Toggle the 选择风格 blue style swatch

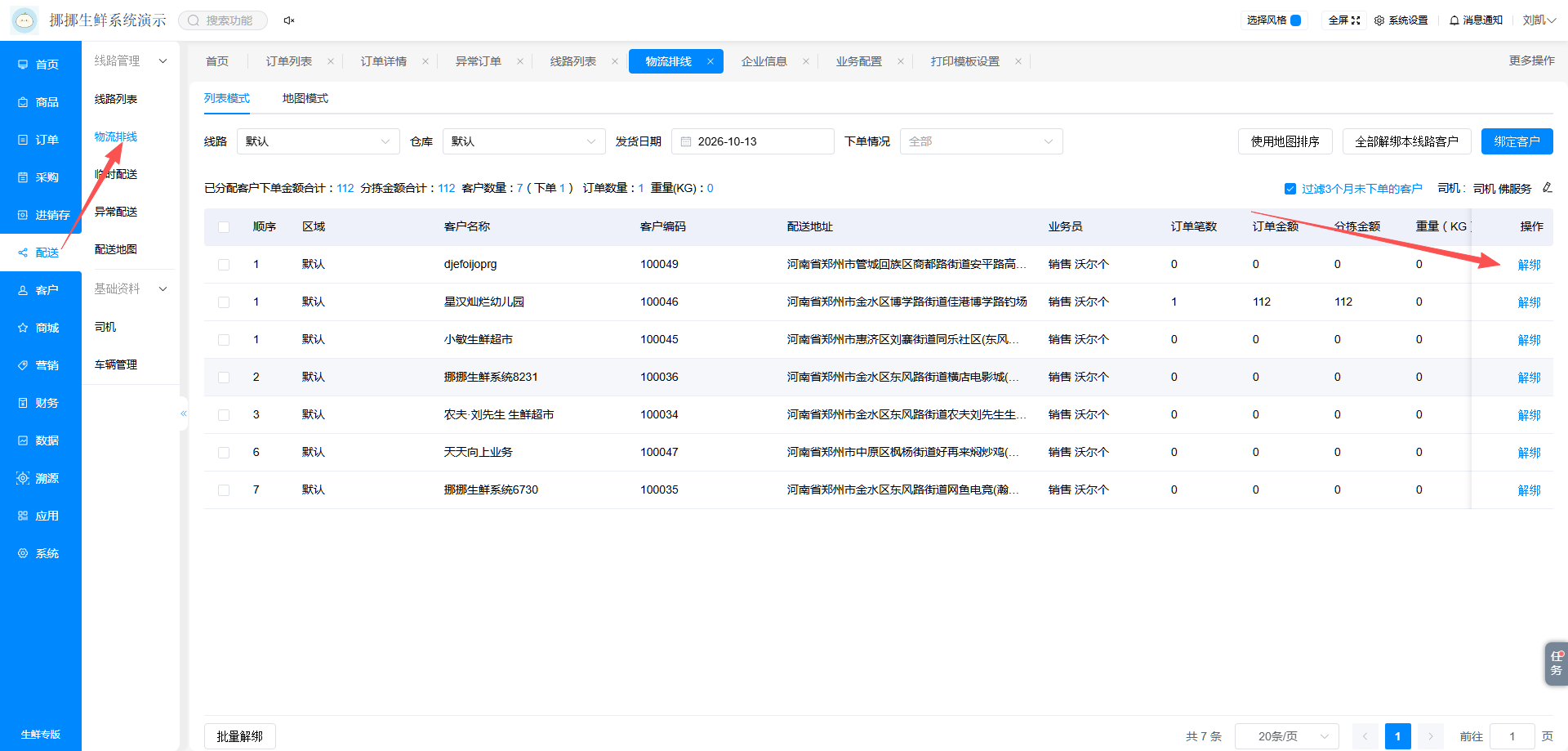[1295, 20]
